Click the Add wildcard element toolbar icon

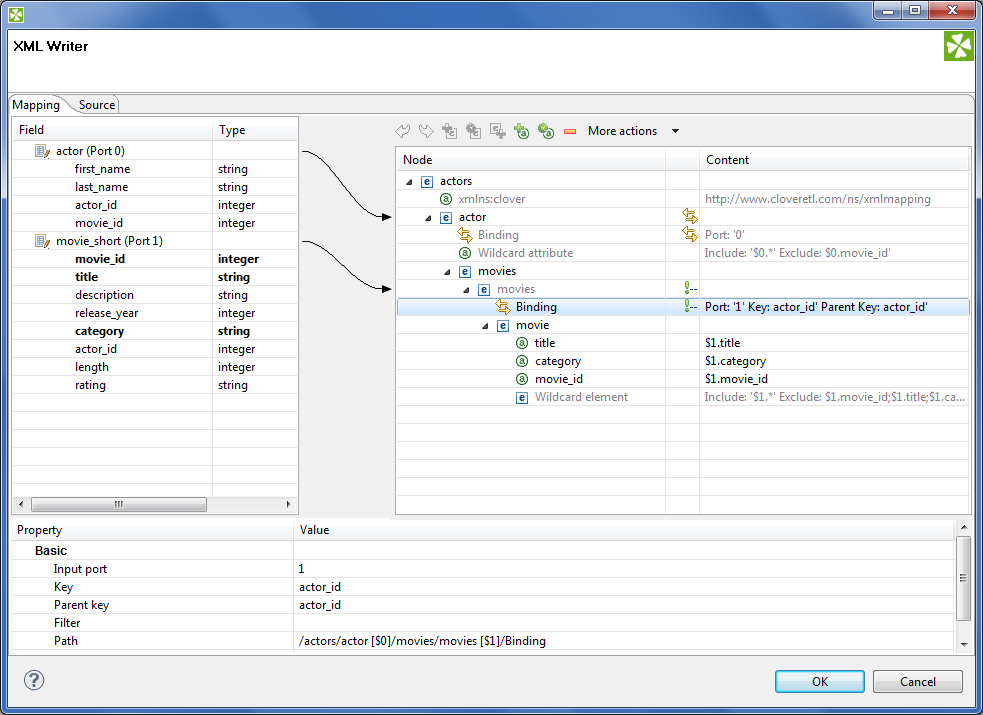coord(473,130)
